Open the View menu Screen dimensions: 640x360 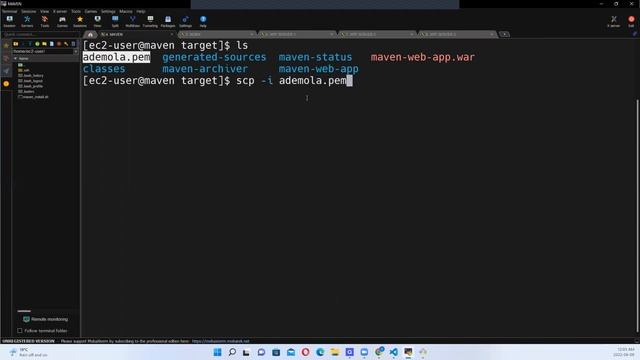pyautogui.click(x=44, y=11)
